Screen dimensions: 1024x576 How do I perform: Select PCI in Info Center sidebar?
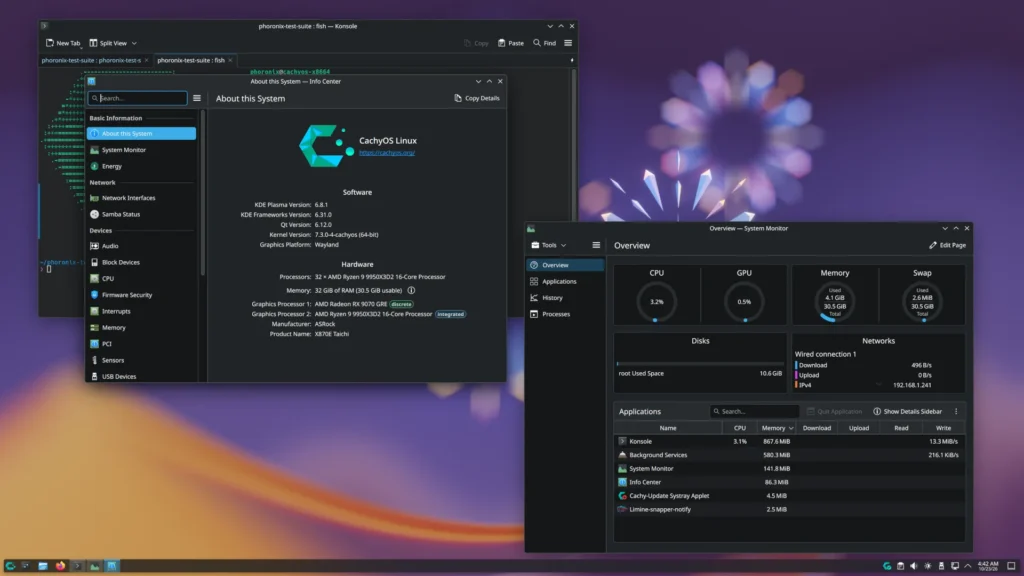141,344
